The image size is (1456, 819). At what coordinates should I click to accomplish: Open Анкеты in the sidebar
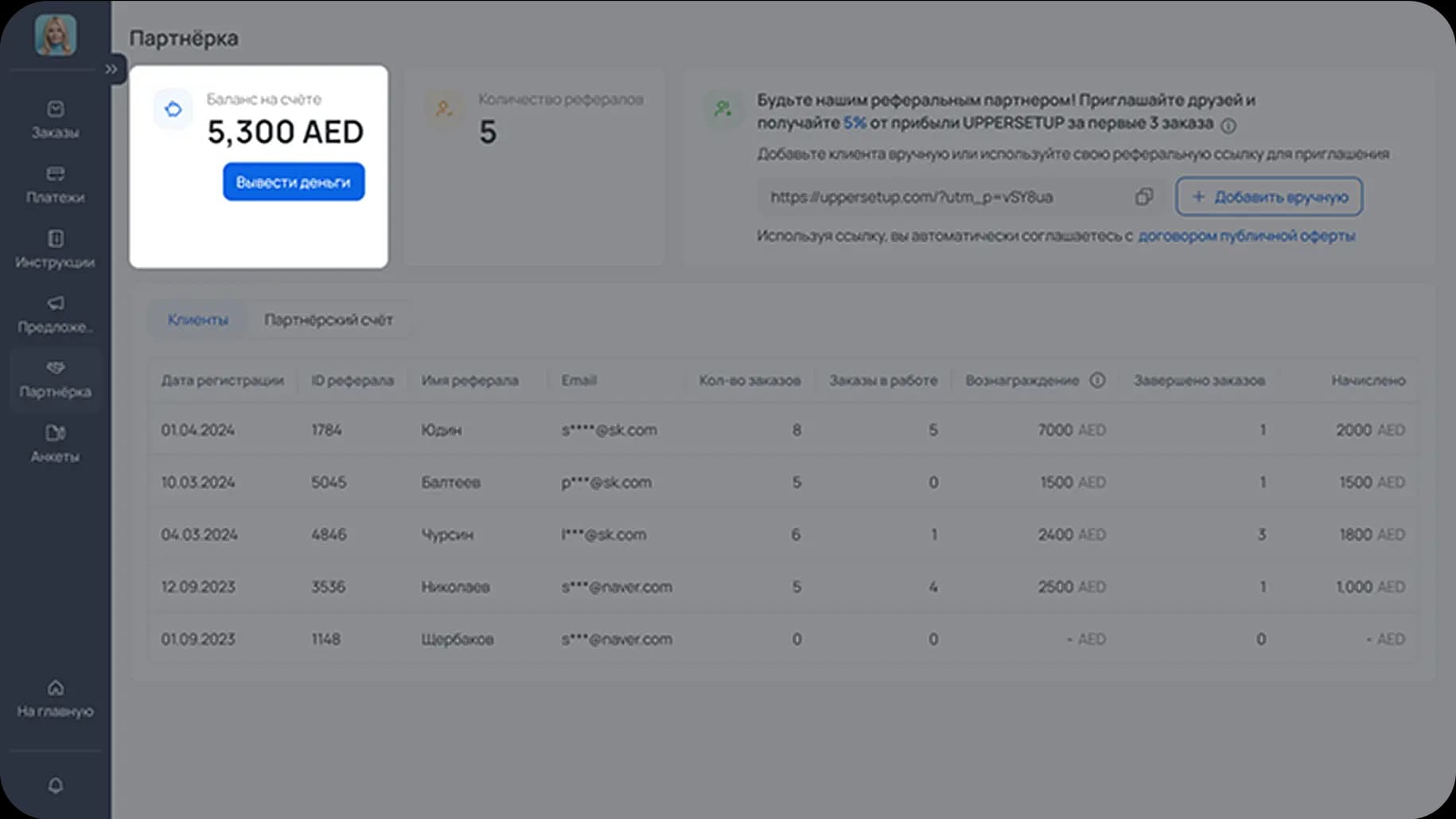(55, 444)
